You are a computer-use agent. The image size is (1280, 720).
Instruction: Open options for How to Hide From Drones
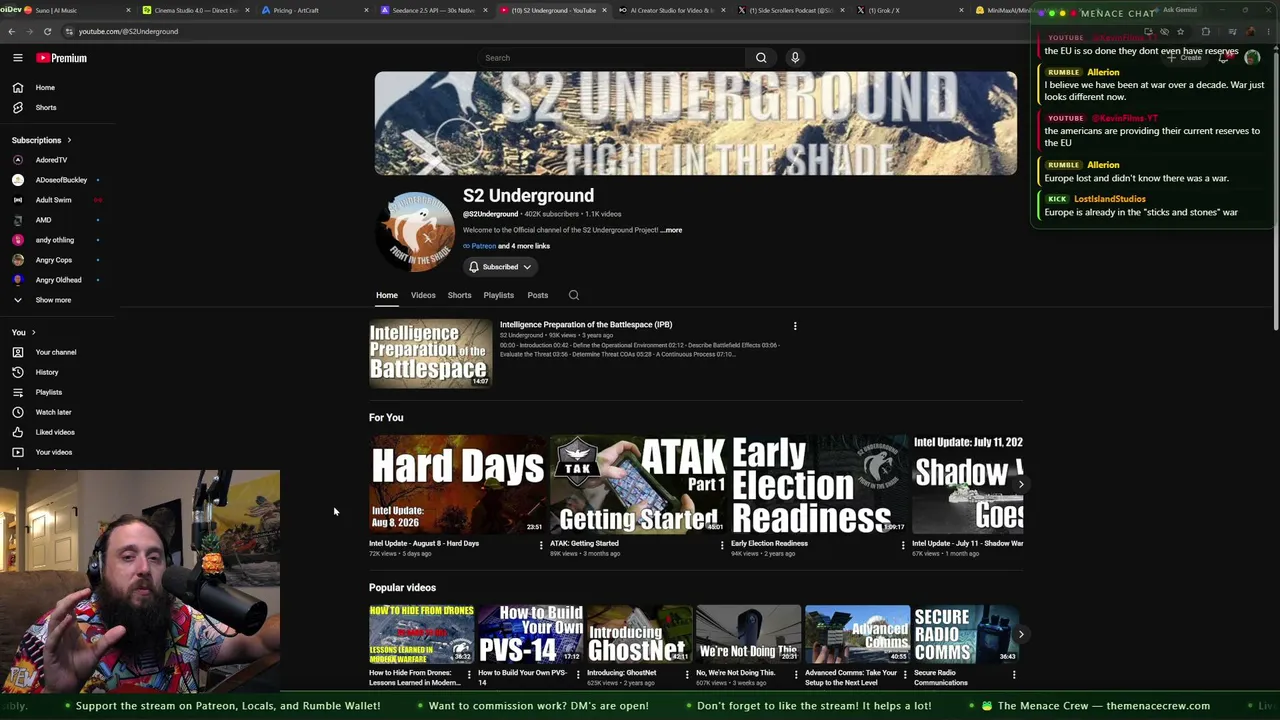tap(469, 675)
